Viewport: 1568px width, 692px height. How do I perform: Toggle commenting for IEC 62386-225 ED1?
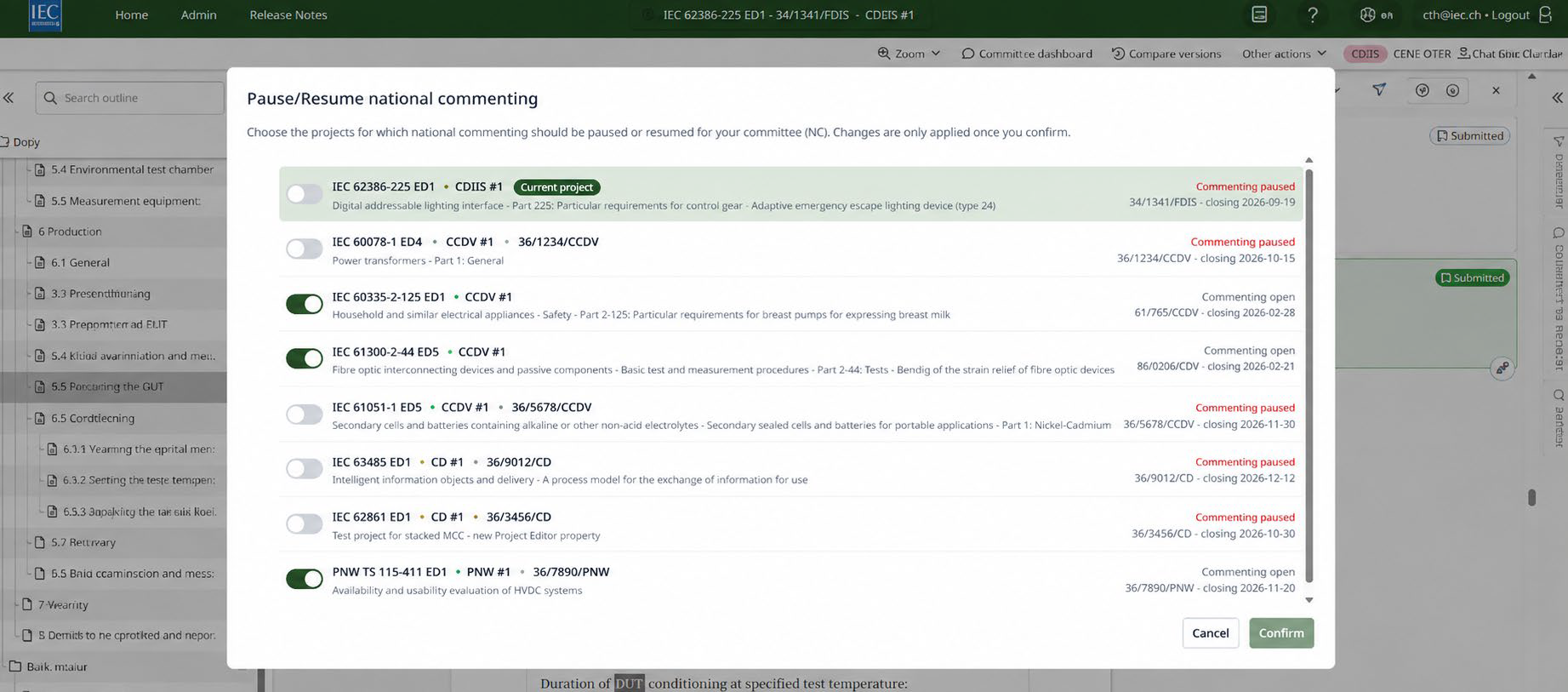(304, 194)
